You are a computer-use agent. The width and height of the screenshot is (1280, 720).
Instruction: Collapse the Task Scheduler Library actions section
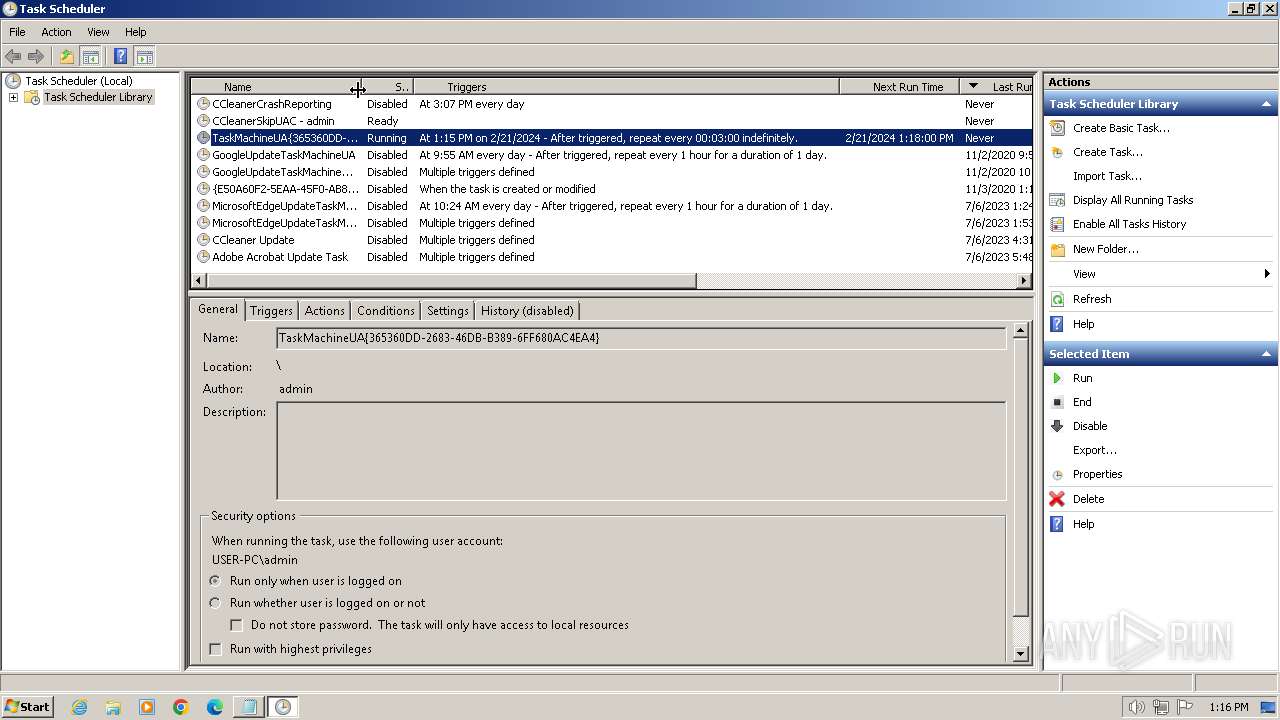[x=1266, y=104]
